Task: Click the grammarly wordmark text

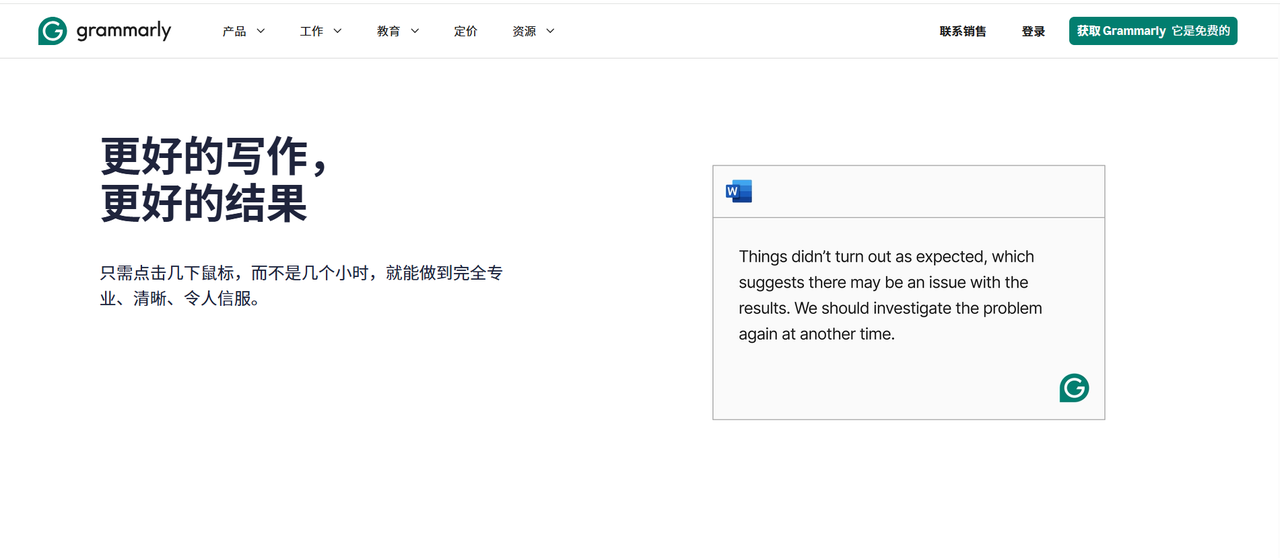Action: click(x=124, y=31)
